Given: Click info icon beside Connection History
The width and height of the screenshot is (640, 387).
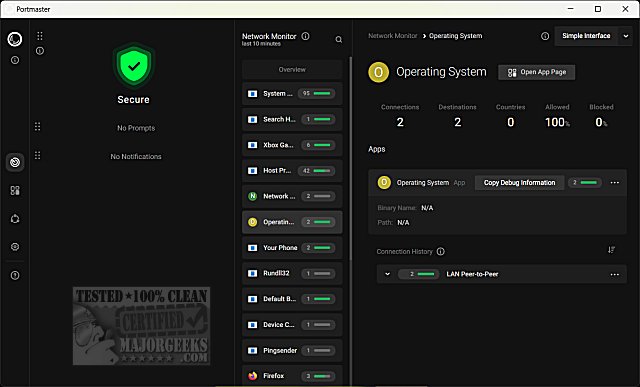Looking at the screenshot, I should (441, 251).
